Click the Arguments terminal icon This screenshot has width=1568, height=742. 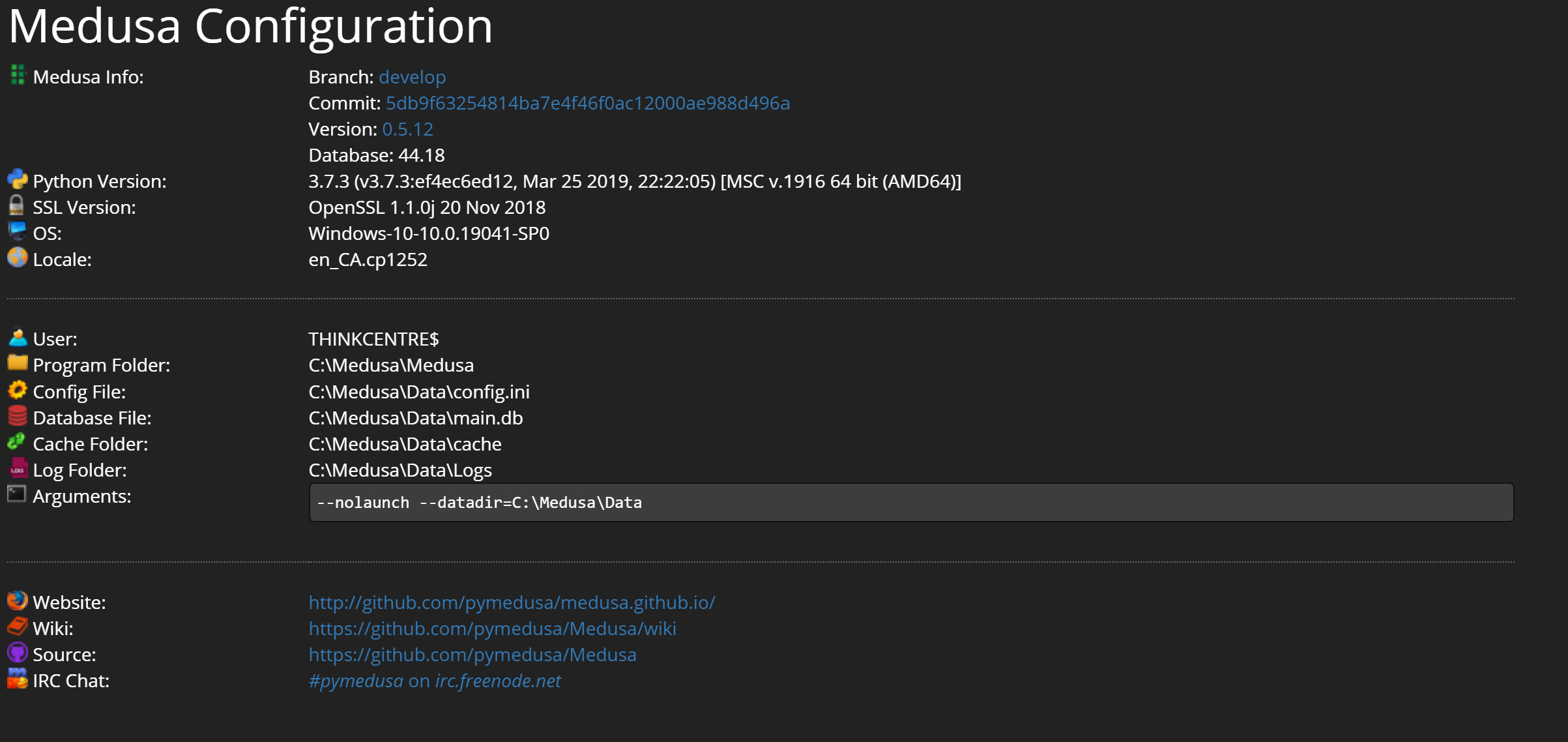point(17,496)
